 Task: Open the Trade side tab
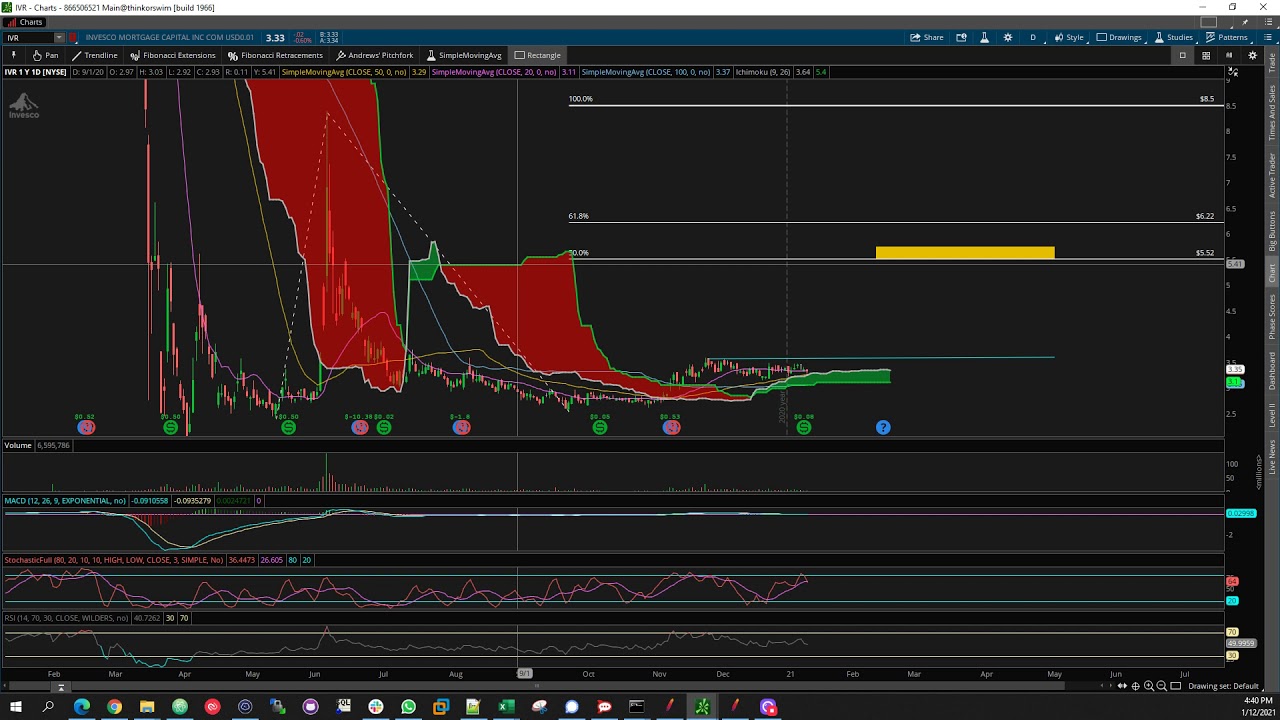[x=1272, y=60]
